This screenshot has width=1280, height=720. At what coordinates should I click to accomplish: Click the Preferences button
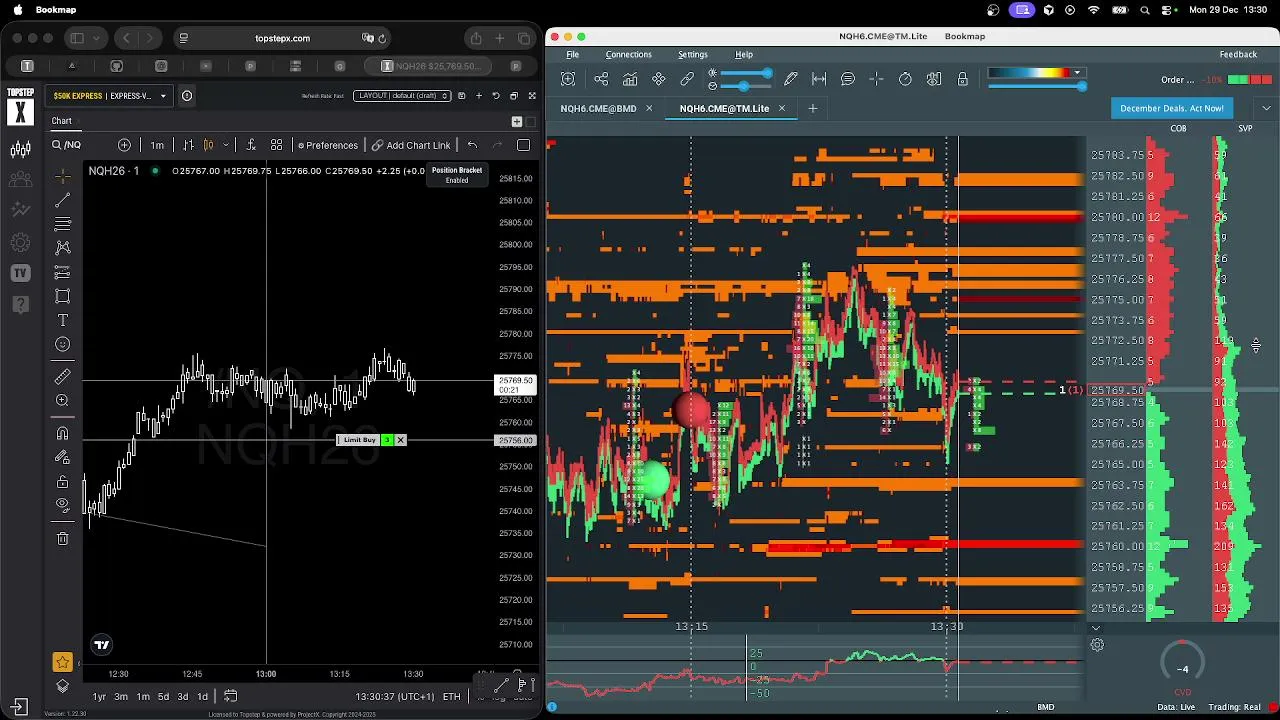point(327,145)
